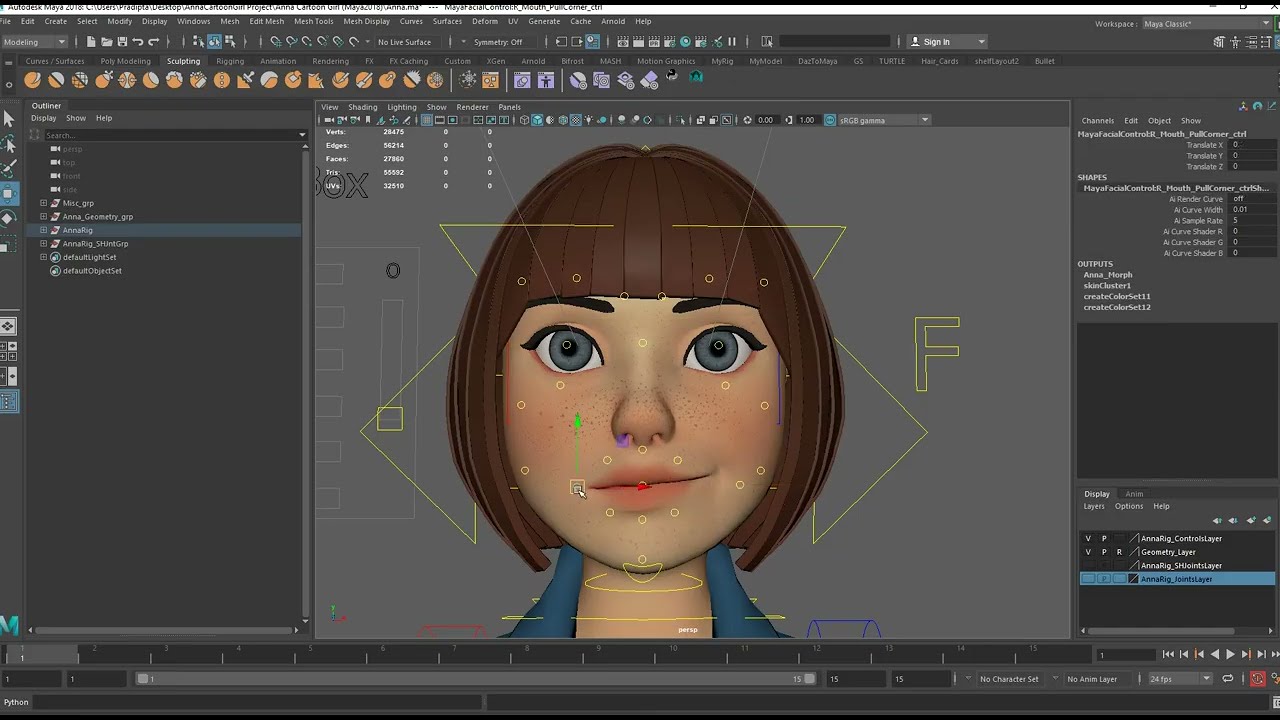Click the Open Scene folder icon
Viewport: 1280px width, 720px height.
coord(106,42)
